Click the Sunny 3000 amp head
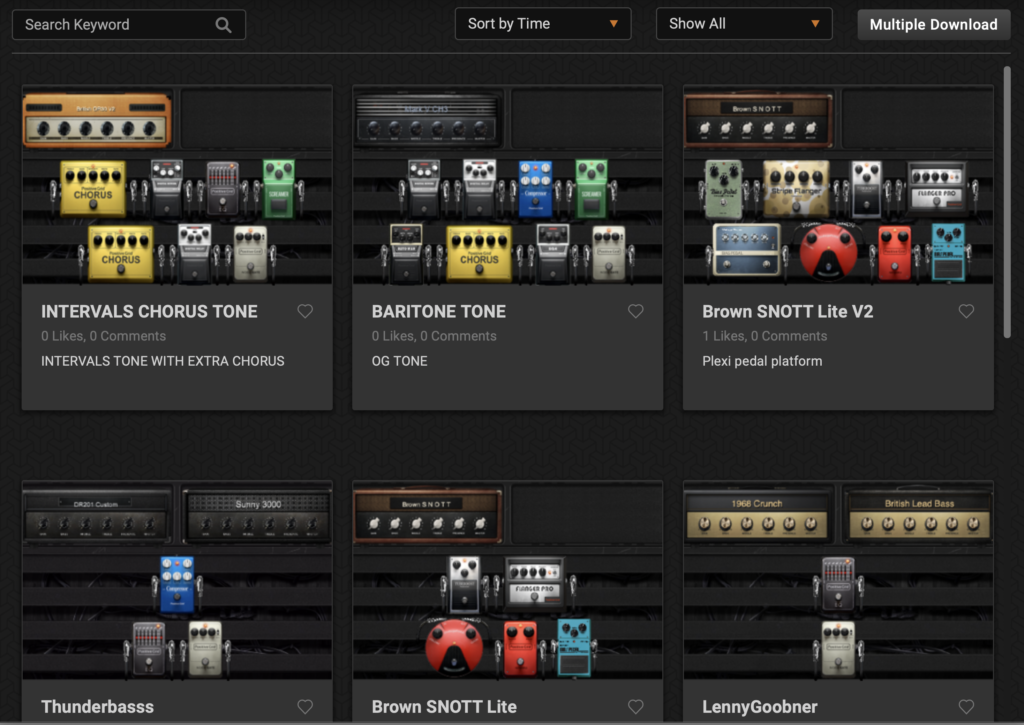This screenshot has height=725, width=1024. point(258,517)
